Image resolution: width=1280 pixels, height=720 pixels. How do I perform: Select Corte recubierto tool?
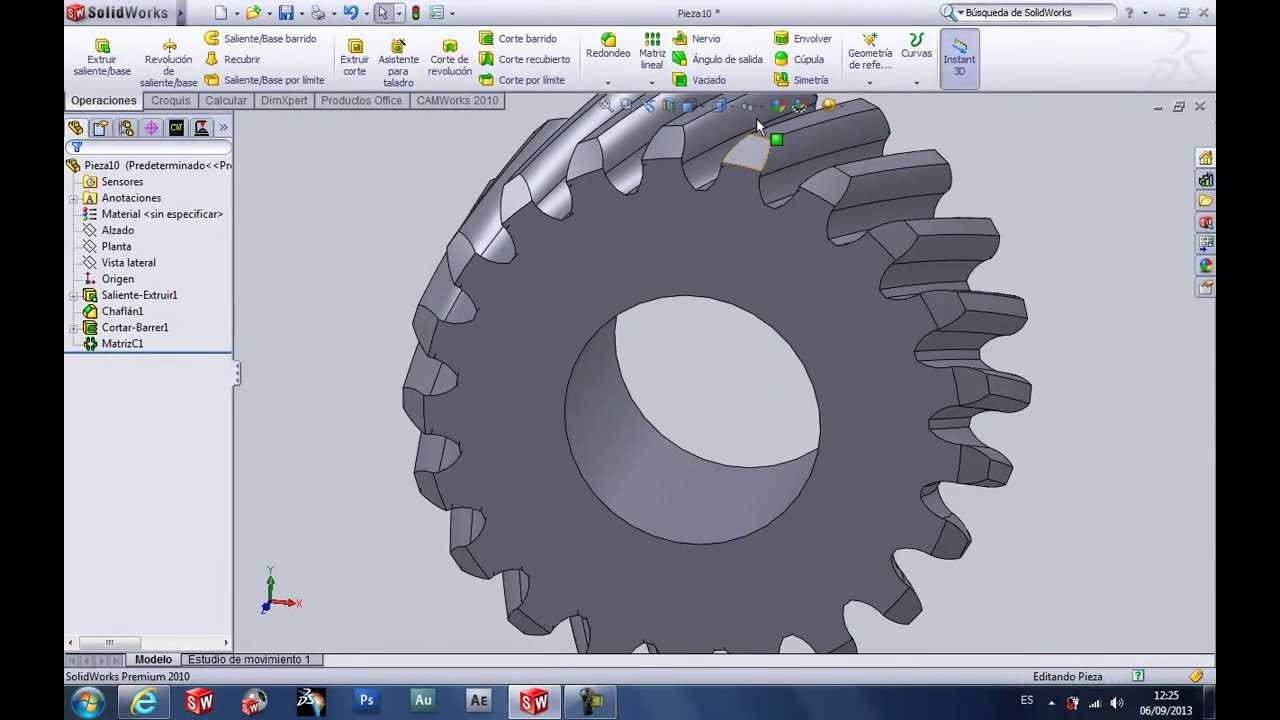[524, 59]
